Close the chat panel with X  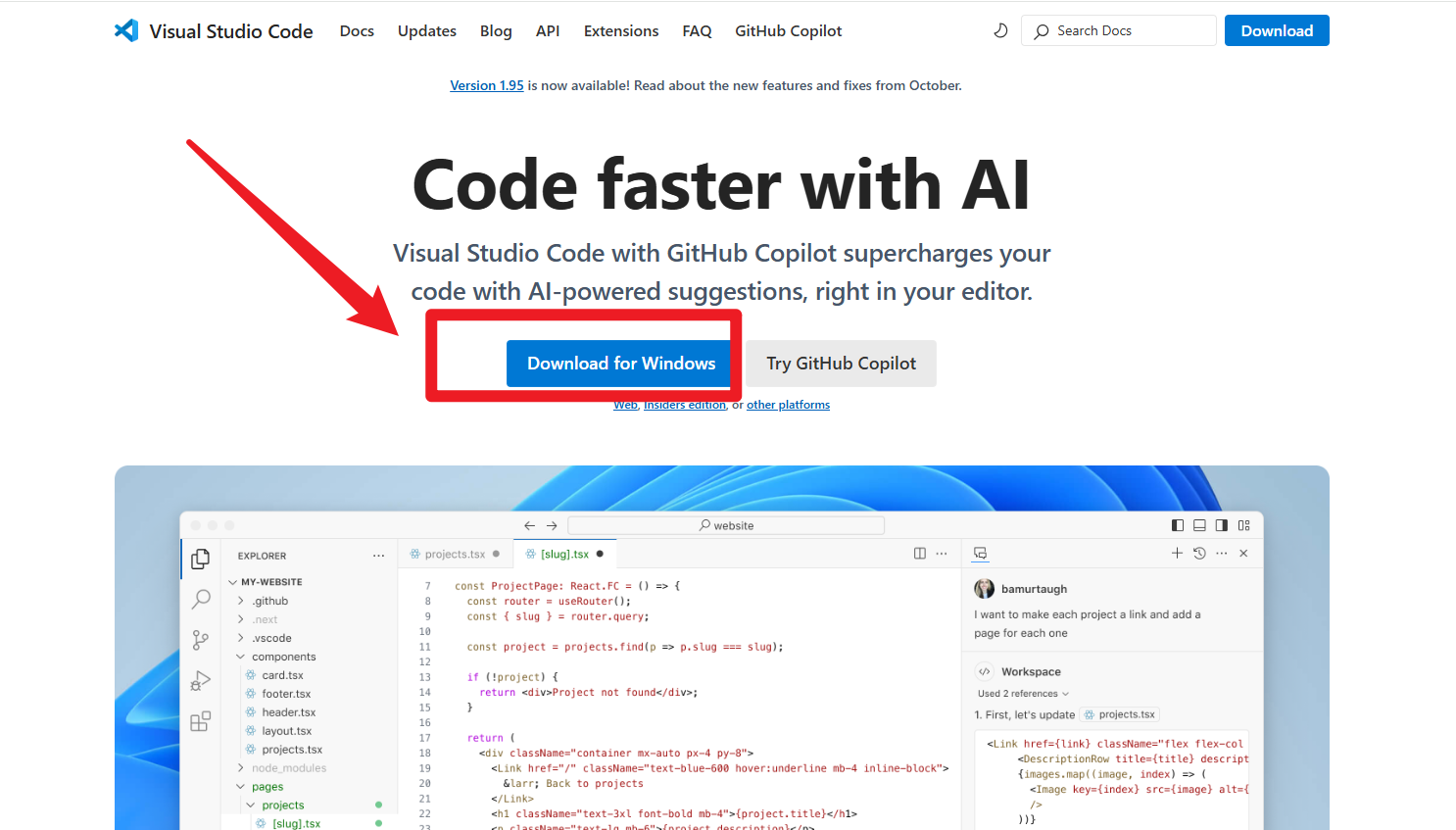[1243, 554]
